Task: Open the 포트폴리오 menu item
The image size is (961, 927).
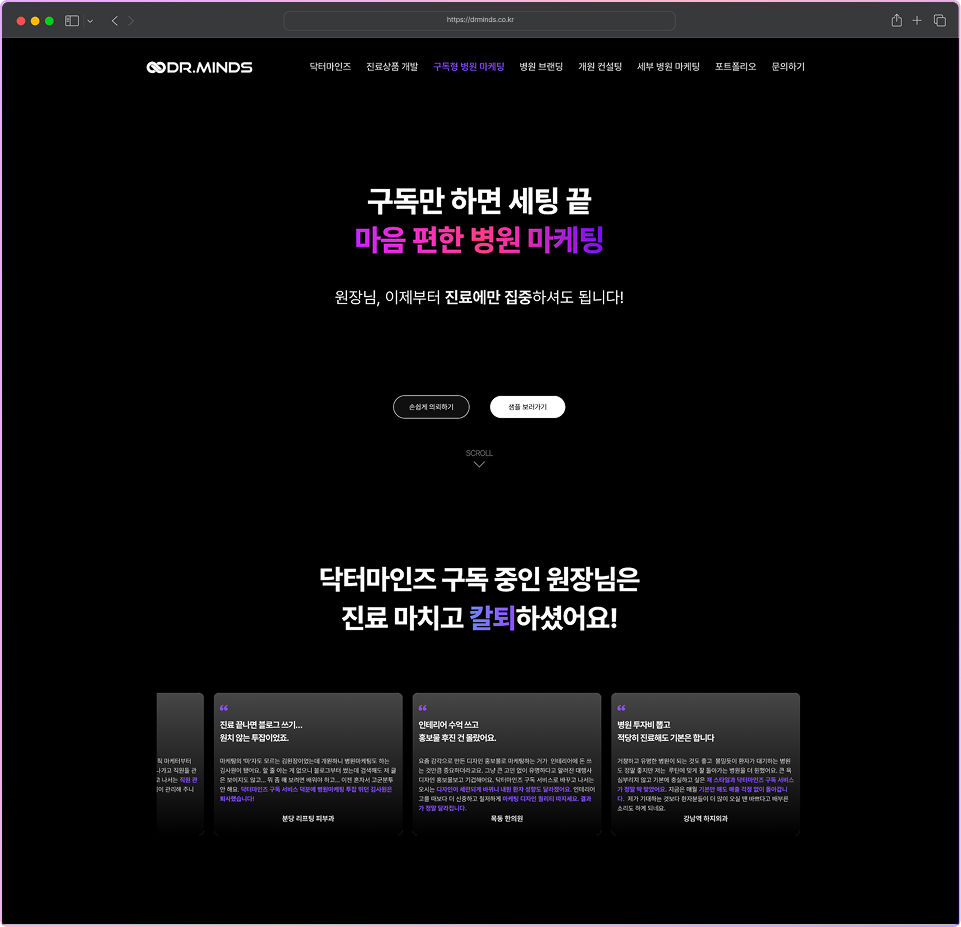Action: tap(735, 67)
